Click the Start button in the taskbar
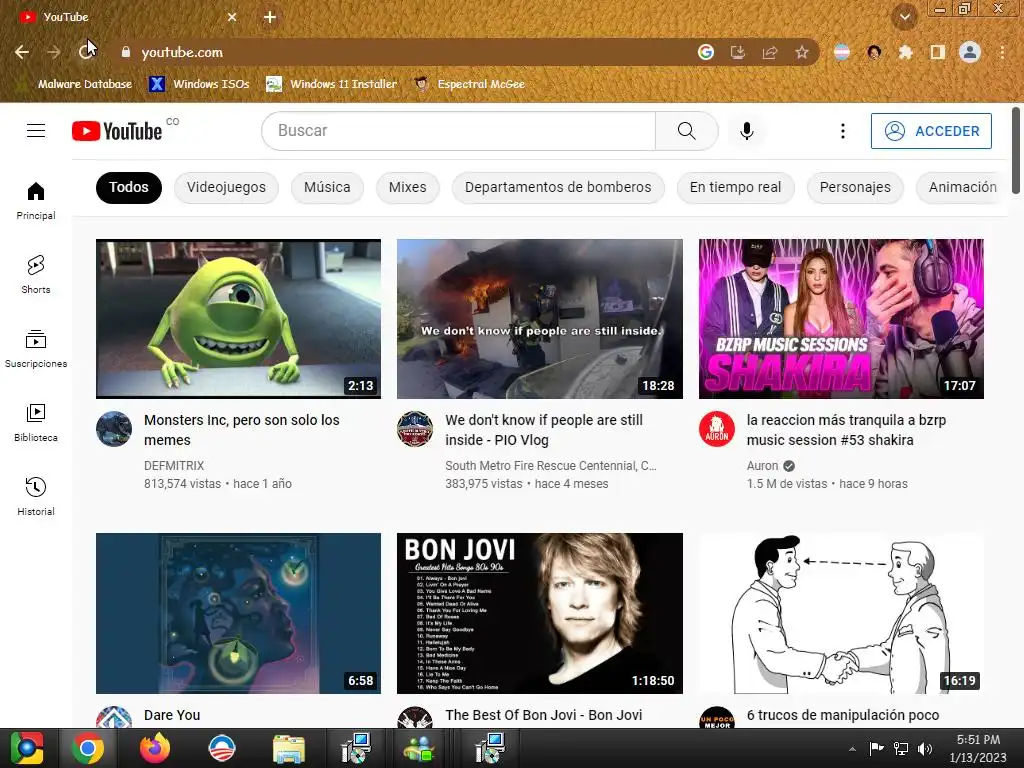The image size is (1024, 768). tap(27, 748)
